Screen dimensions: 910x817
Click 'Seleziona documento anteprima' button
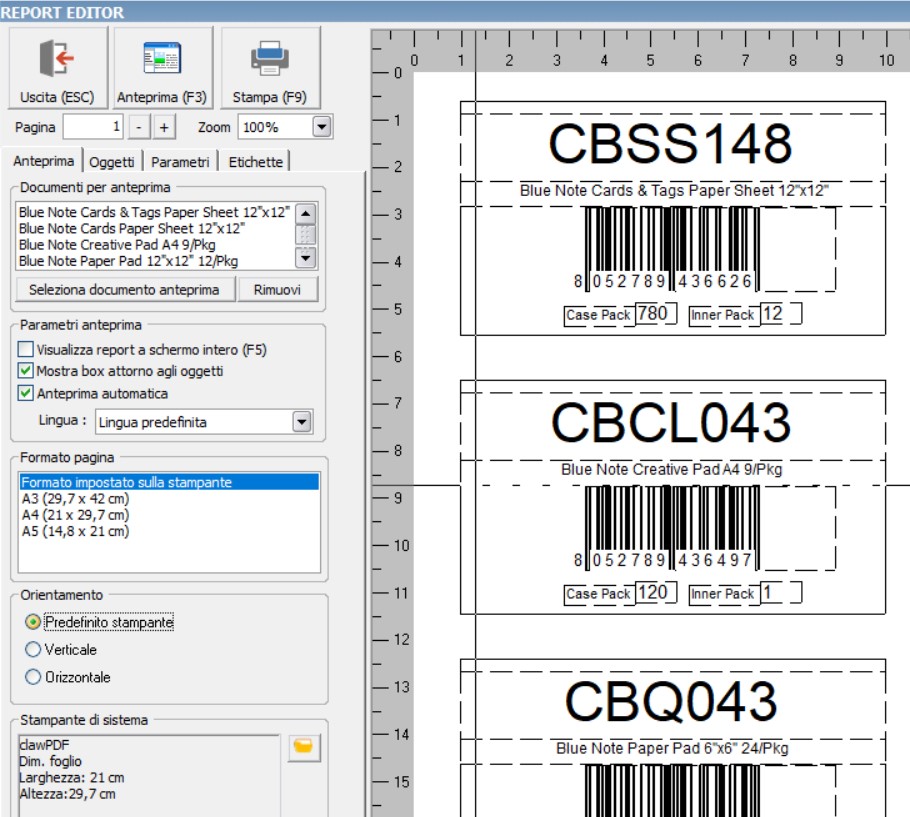(124, 290)
